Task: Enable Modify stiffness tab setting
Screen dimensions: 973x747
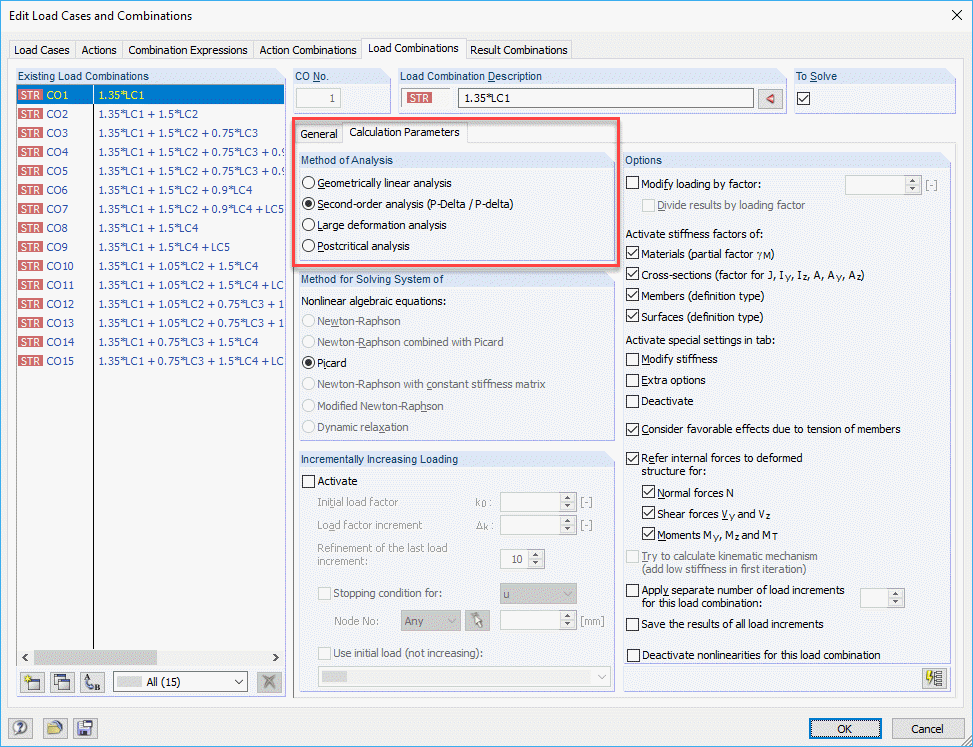Action: [633, 359]
